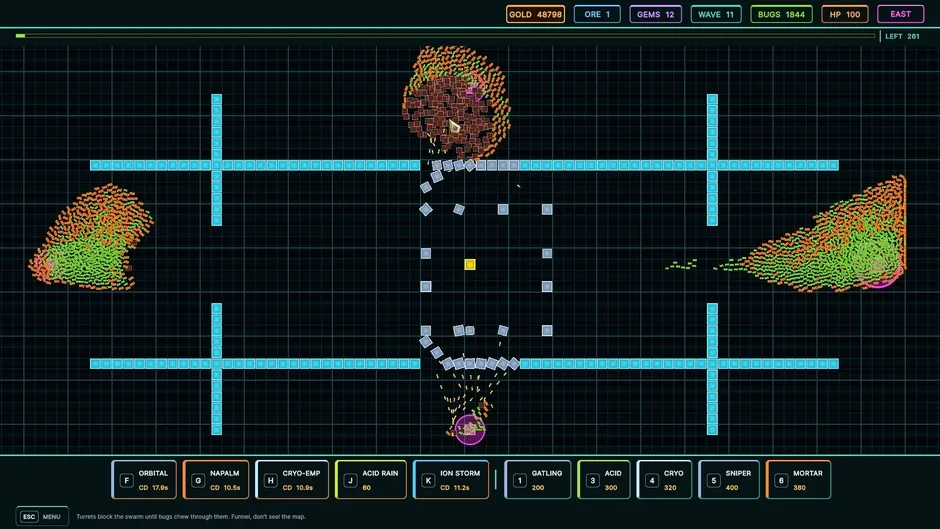Image resolution: width=940 pixels, height=529 pixels.
Task: Click the LEFT 261 remaining counter
Action: coord(902,37)
